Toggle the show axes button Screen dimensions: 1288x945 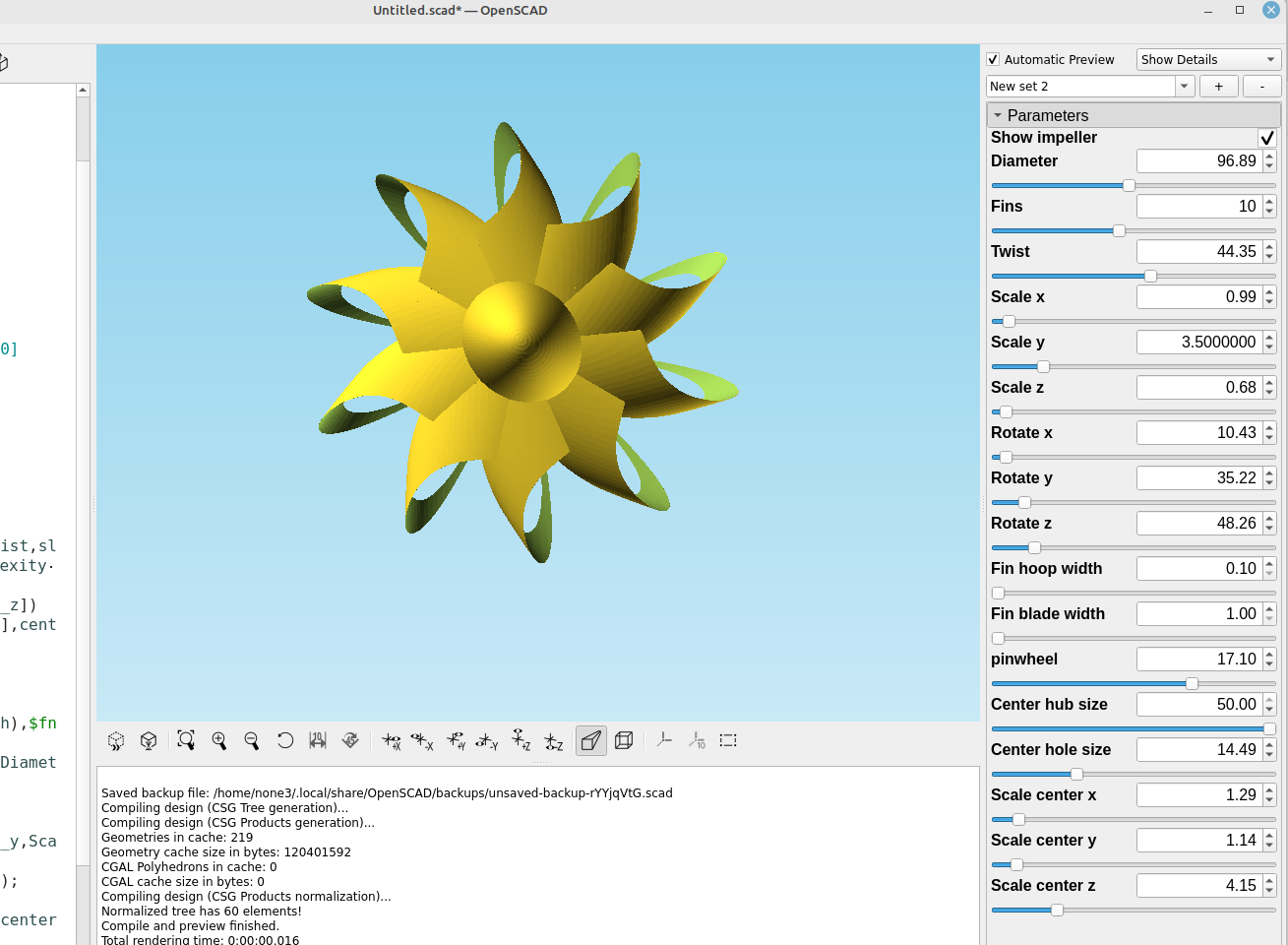click(x=664, y=740)
